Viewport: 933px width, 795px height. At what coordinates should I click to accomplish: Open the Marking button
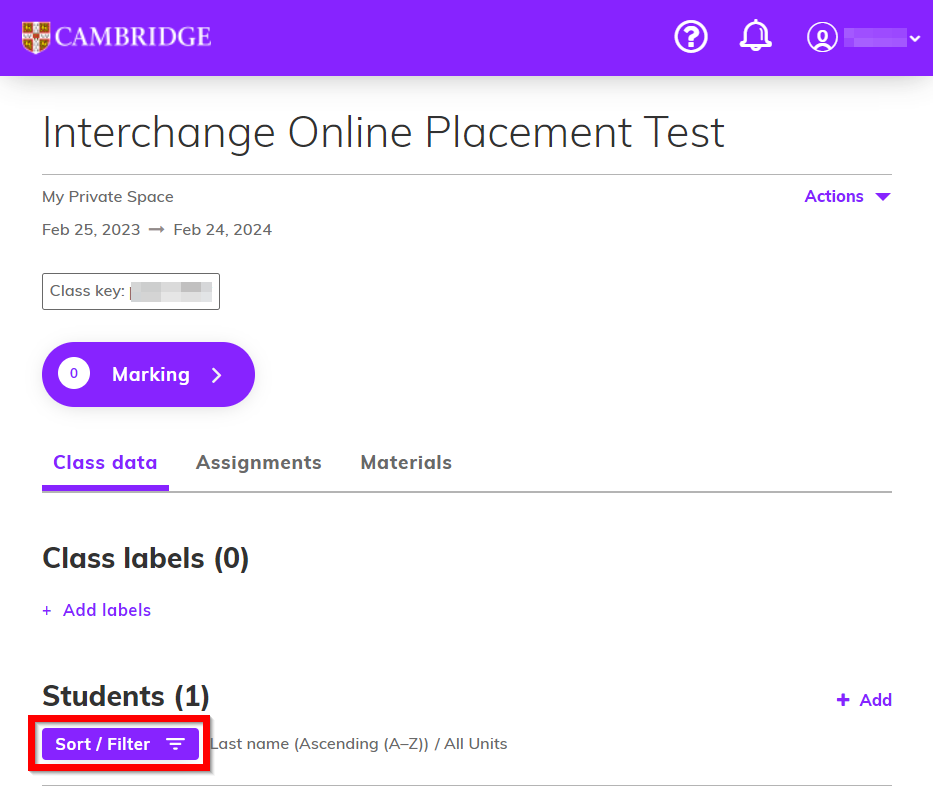(148, 374)
